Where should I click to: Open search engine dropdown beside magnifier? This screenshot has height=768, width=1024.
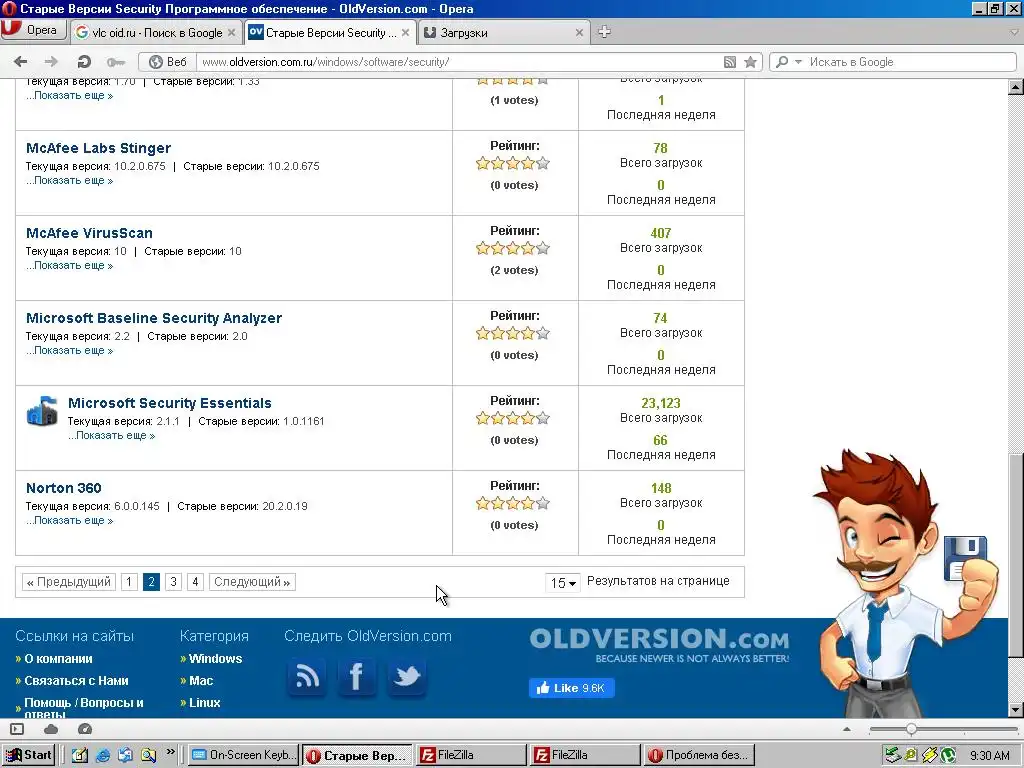(798, 62)
